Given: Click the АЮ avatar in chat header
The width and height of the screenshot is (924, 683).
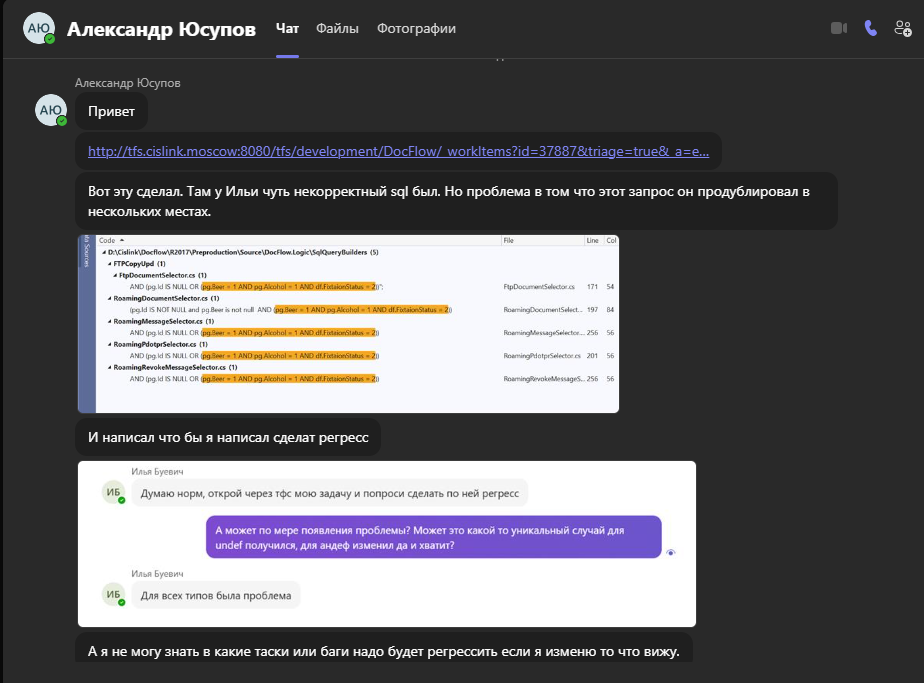Looking at the screenshot, I should pyautogui.click(x=39, y=29).
